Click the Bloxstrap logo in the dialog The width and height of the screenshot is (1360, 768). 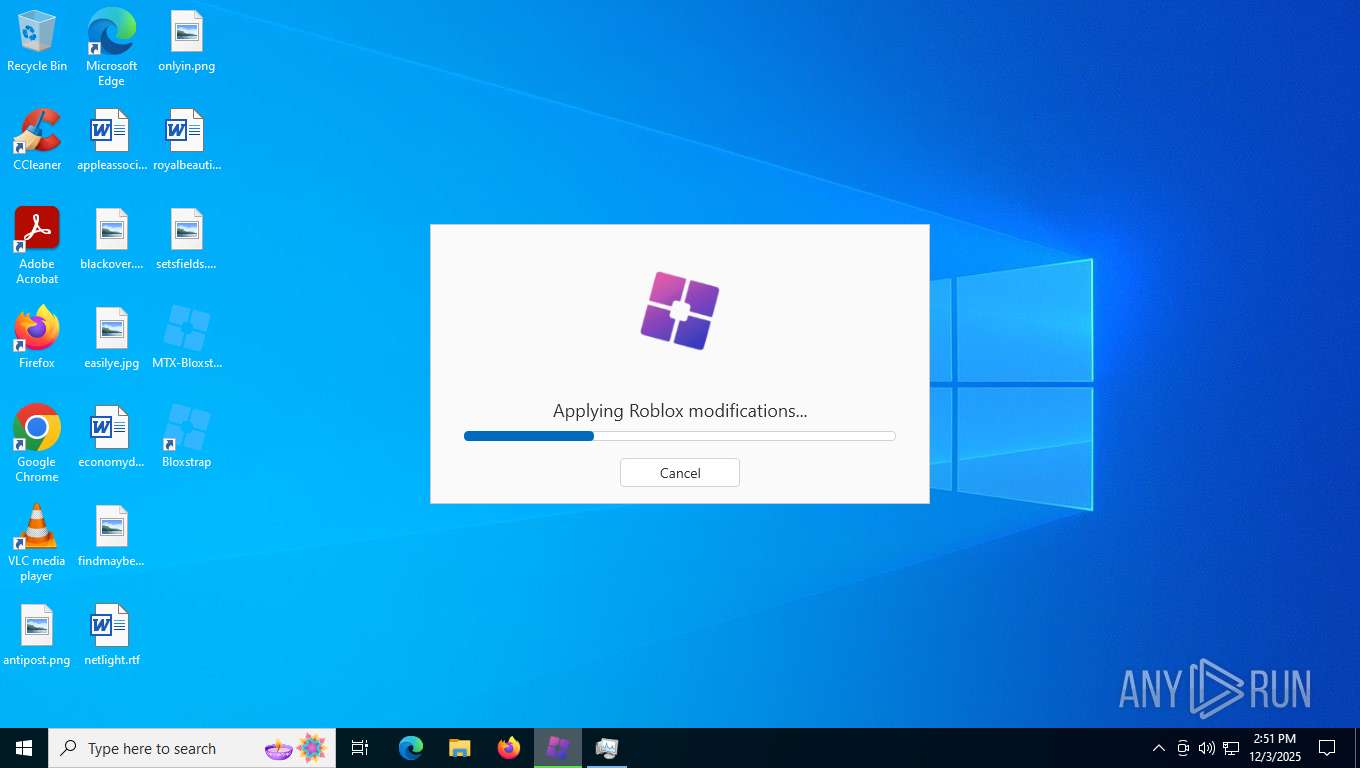[x=680, y=311]
